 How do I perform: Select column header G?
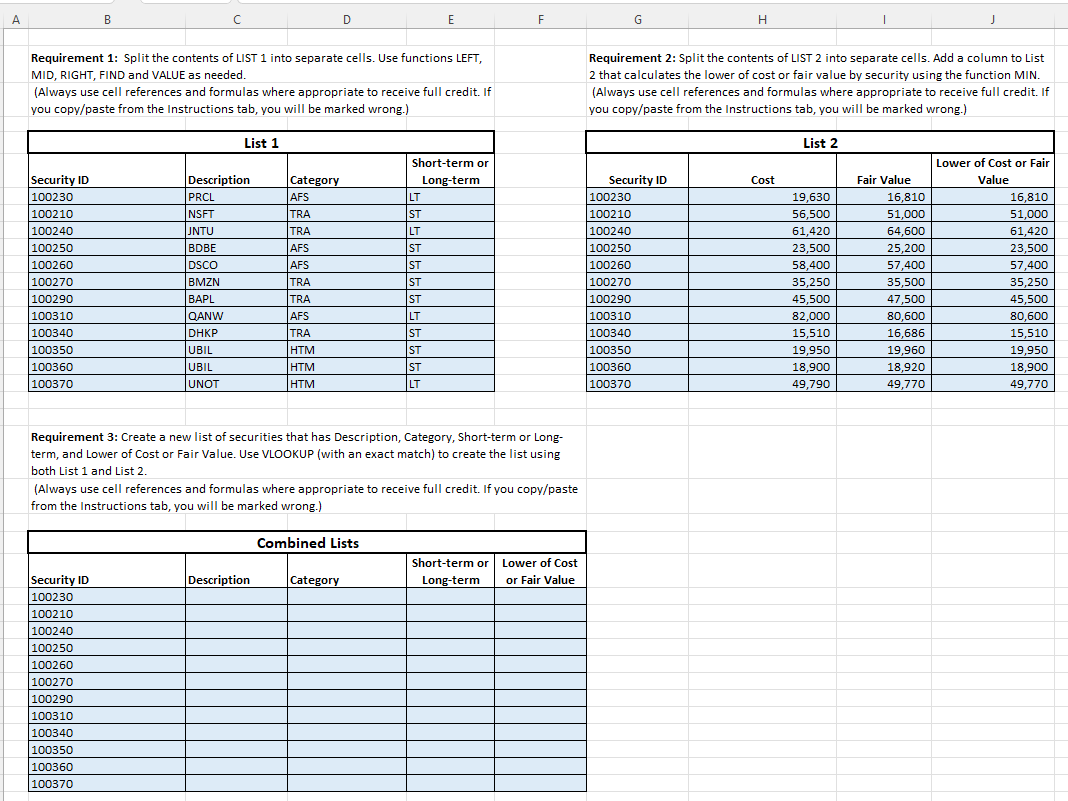coord(637,18)
